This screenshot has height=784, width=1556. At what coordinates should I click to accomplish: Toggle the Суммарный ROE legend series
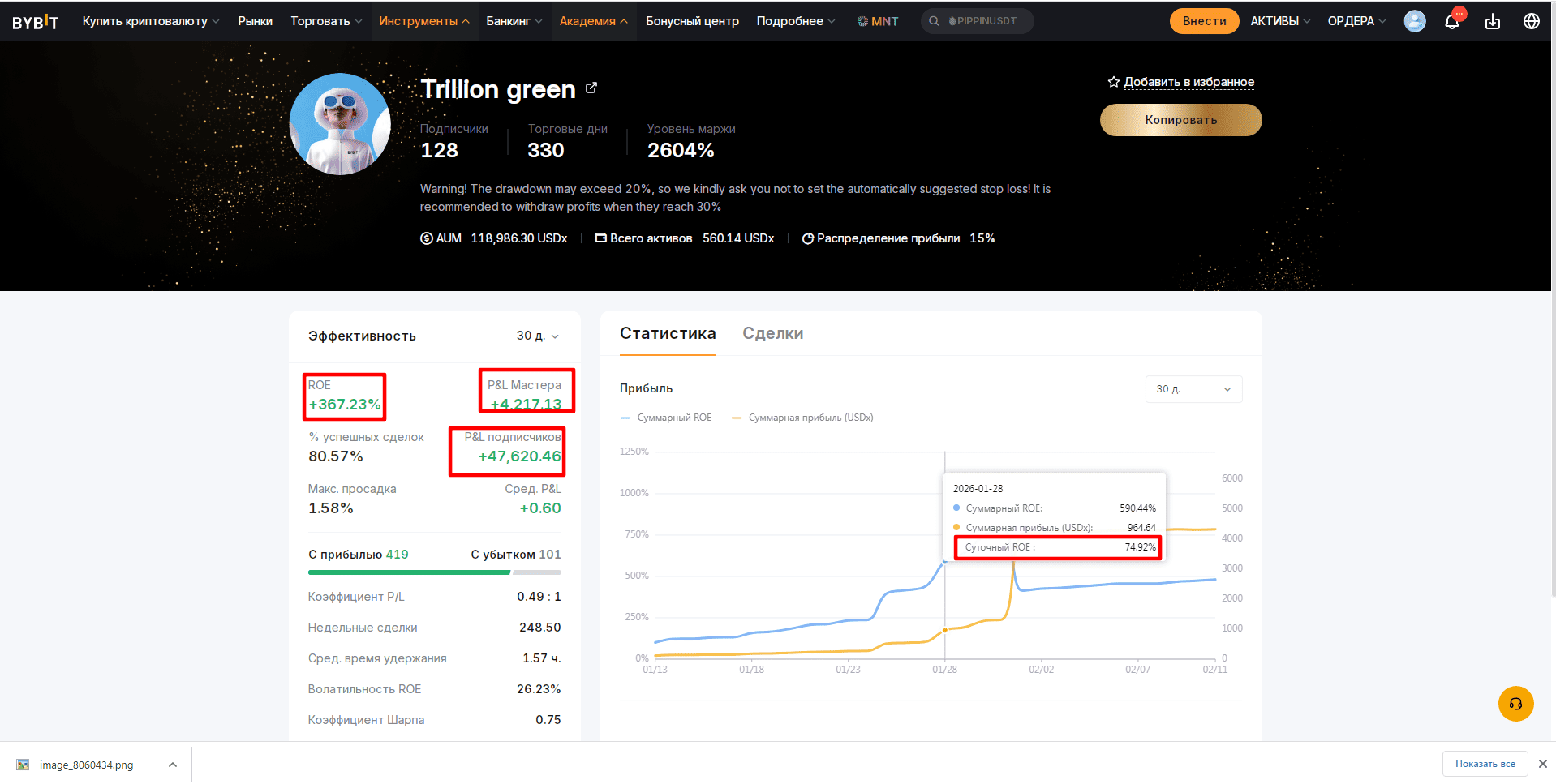pyautogui.click(x=666, y=418)
